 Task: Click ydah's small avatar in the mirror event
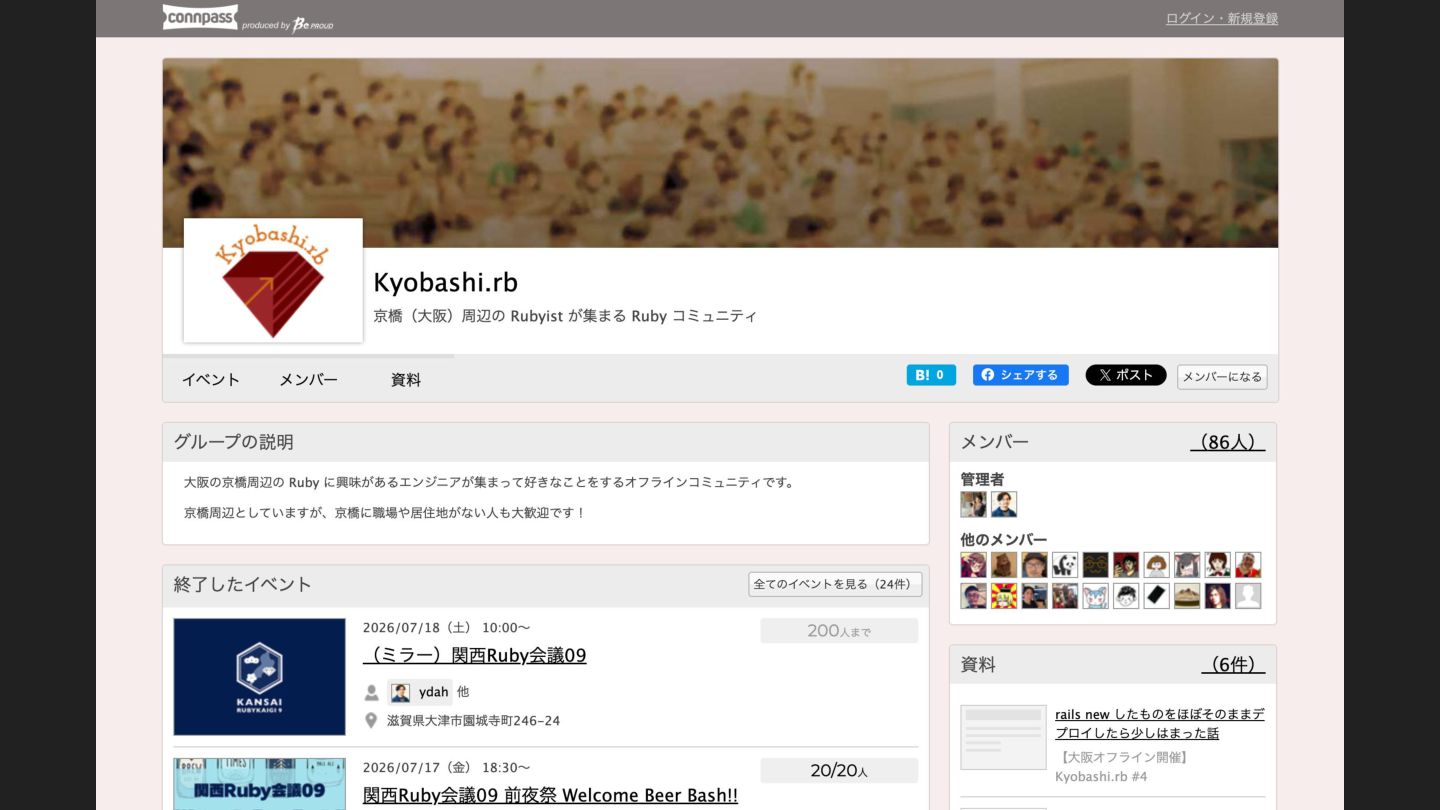pyautogui.click(x=400, y=692)
